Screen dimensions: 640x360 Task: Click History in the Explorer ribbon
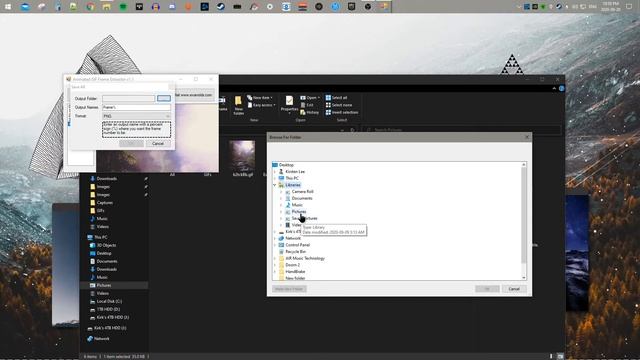(309, 112)
